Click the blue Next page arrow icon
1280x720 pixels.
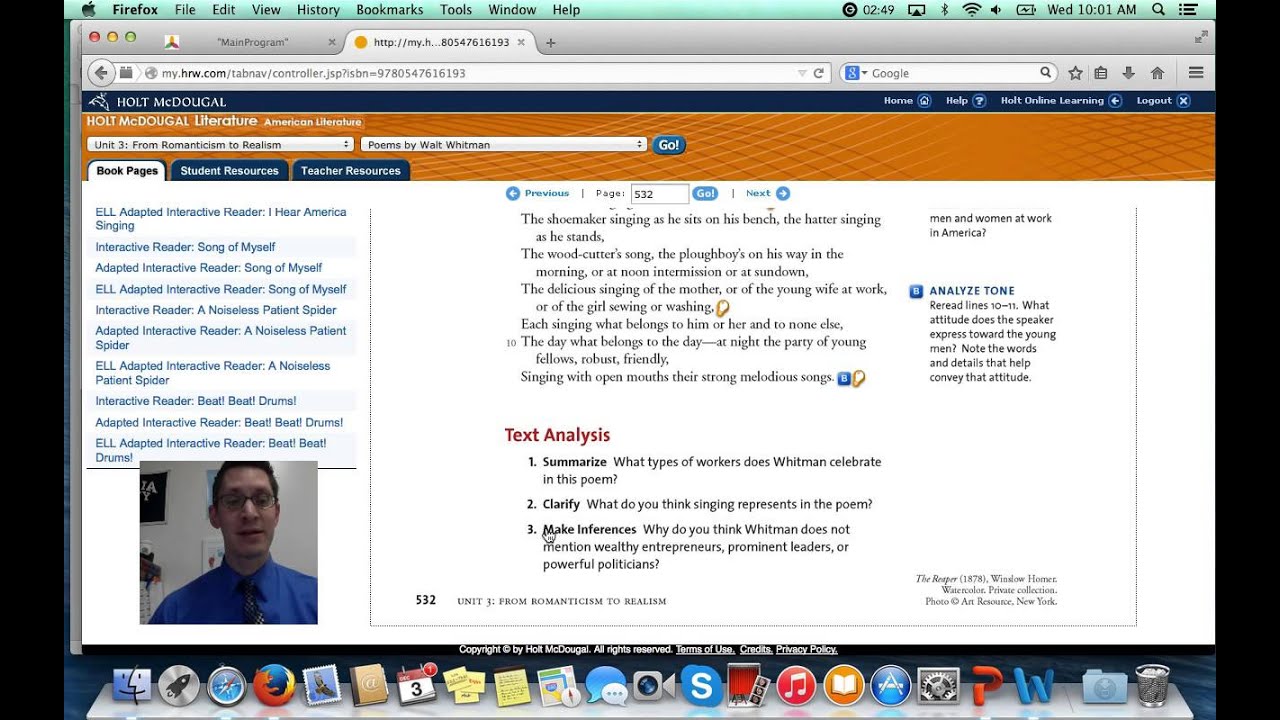(783, 193)
